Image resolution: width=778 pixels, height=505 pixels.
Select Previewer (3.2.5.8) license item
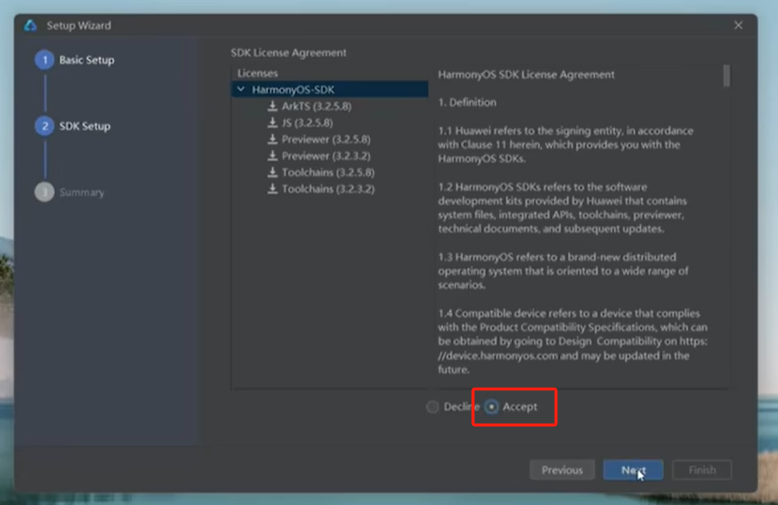point(326,139)
